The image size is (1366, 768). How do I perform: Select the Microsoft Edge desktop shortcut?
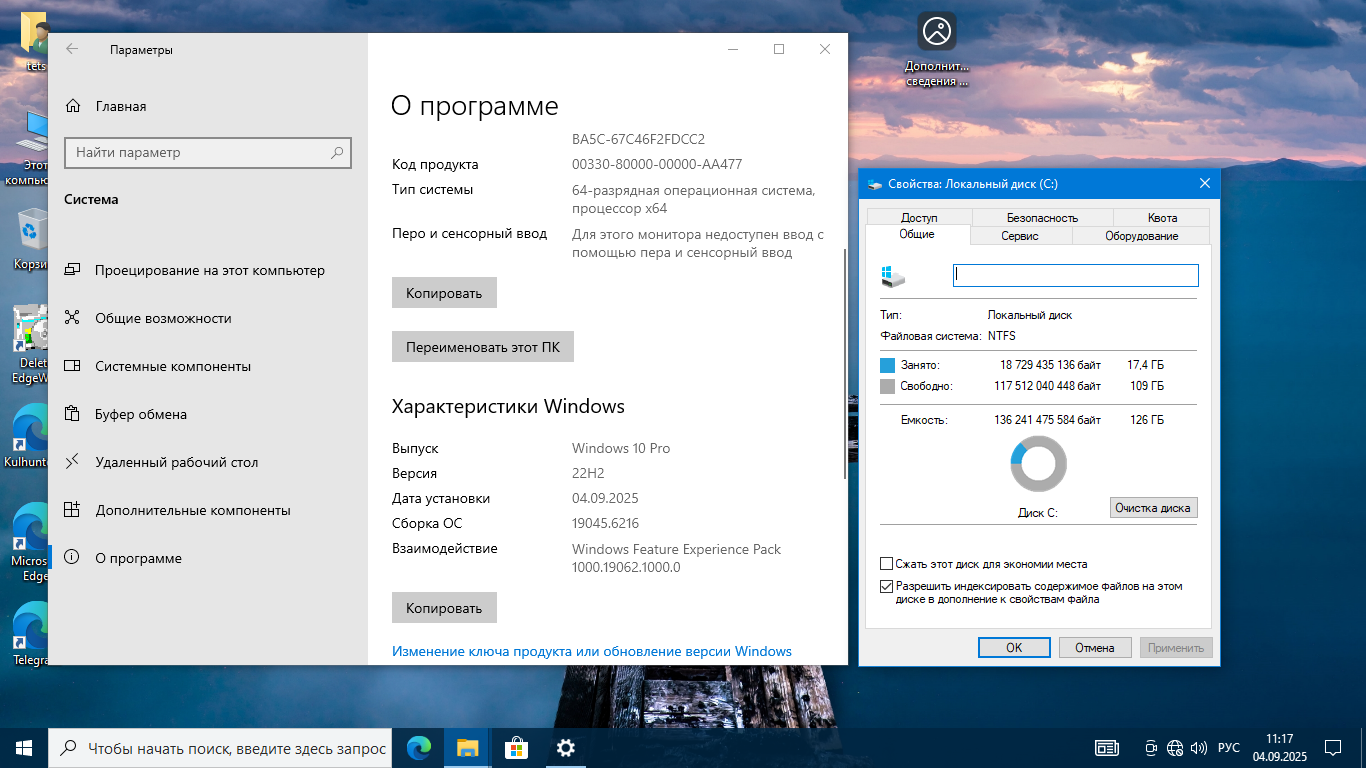[30, 543]
